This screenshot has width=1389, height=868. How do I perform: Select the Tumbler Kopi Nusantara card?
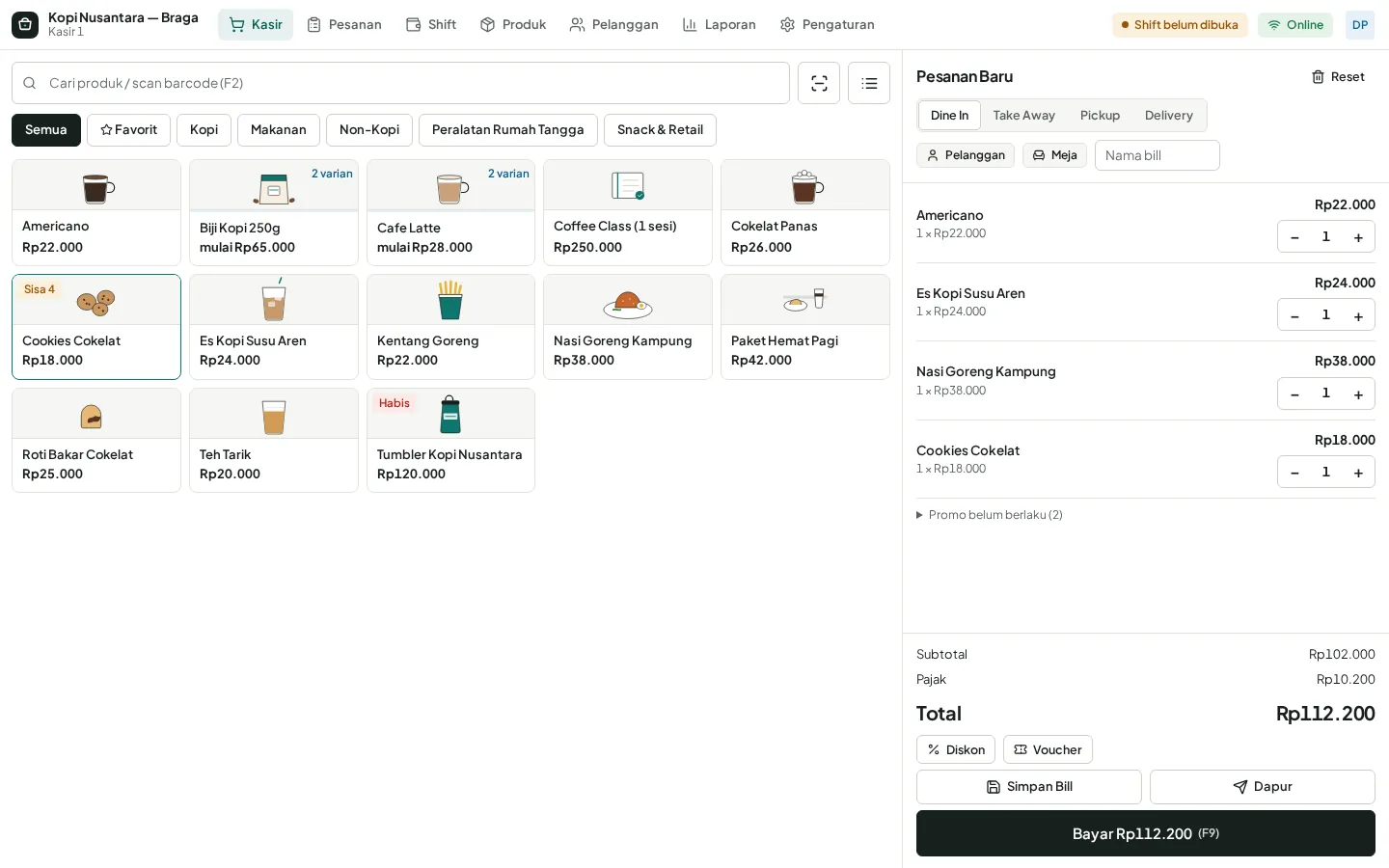click(450, 441)
